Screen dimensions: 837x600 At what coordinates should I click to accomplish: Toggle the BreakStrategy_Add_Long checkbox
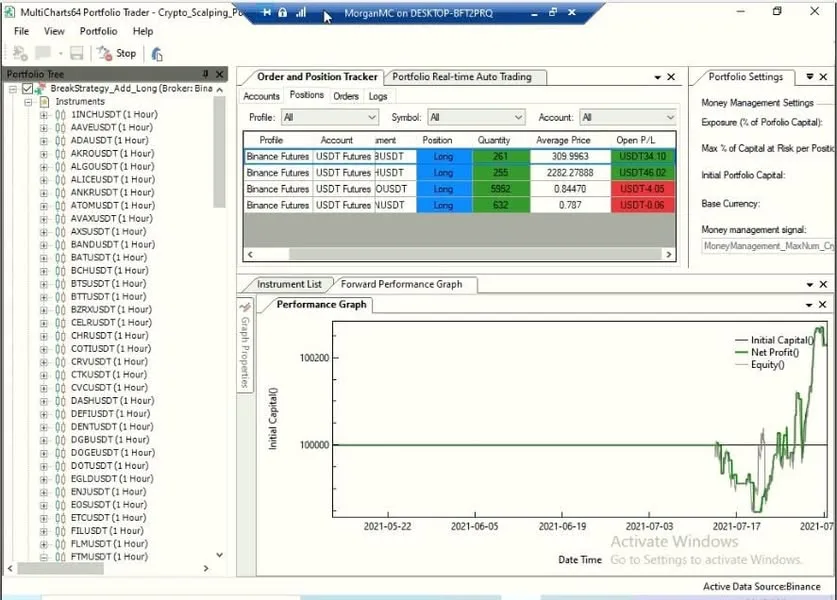tap(27, 89)
